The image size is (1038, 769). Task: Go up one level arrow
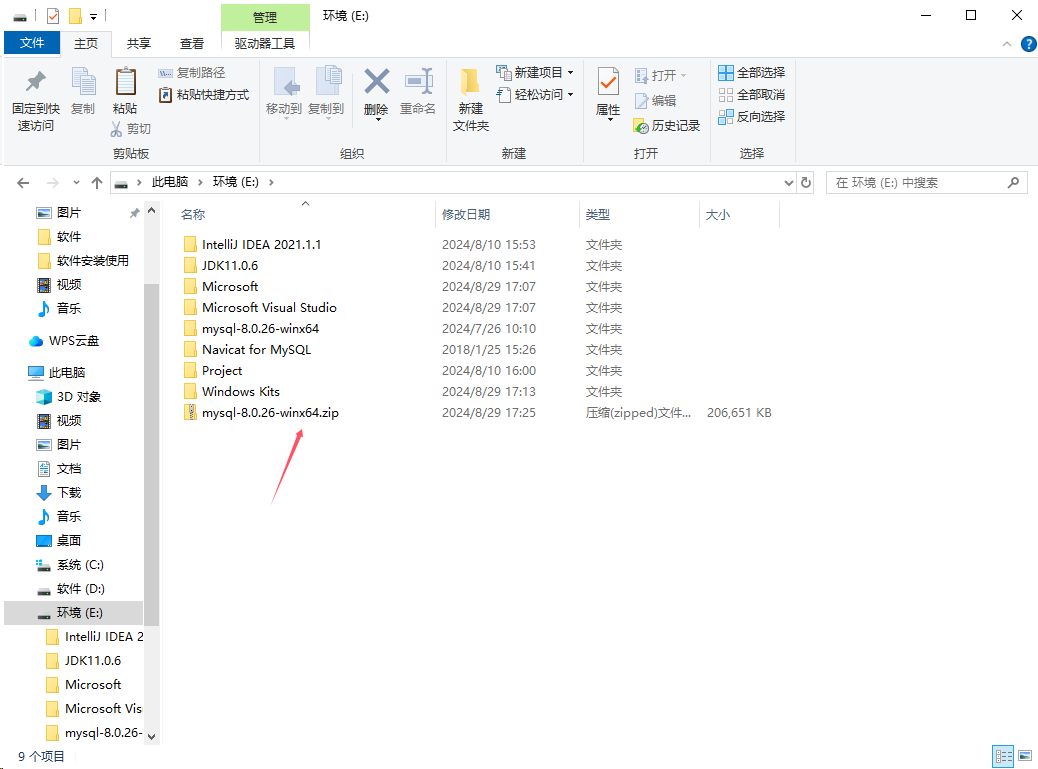pyautogui.click(x=97, y=183)
